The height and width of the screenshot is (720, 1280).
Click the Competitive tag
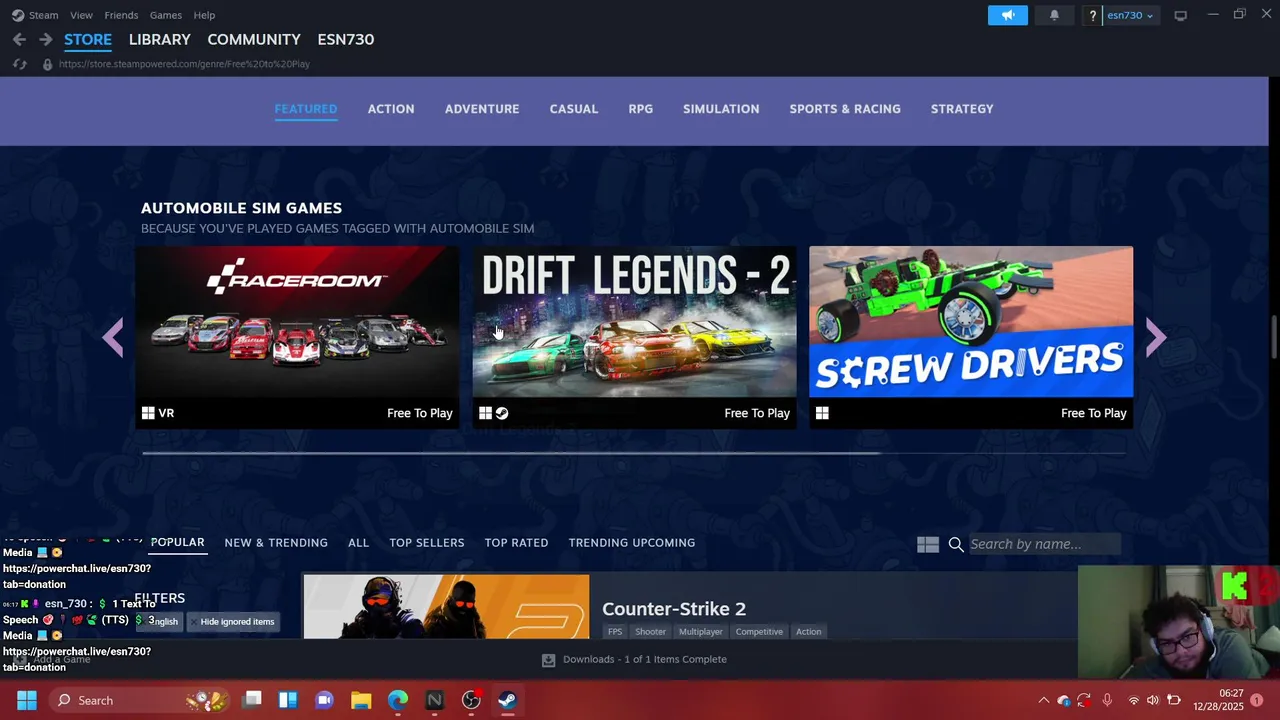759,631
